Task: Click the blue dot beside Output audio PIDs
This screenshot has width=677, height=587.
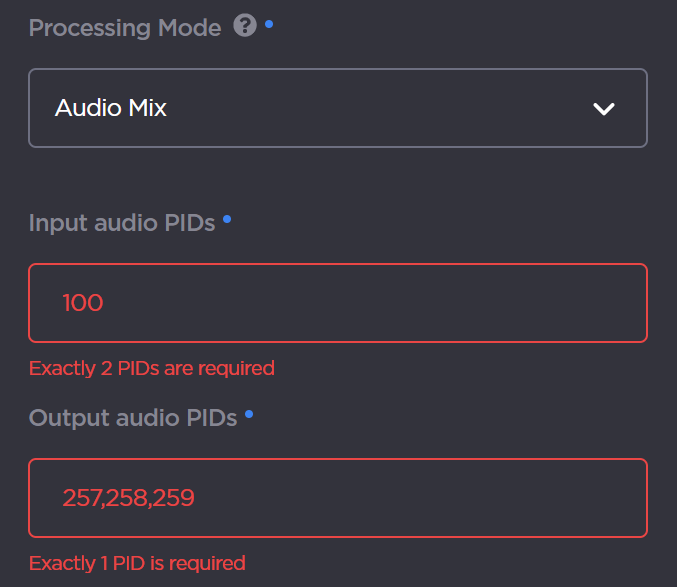Action: (249, 413)
